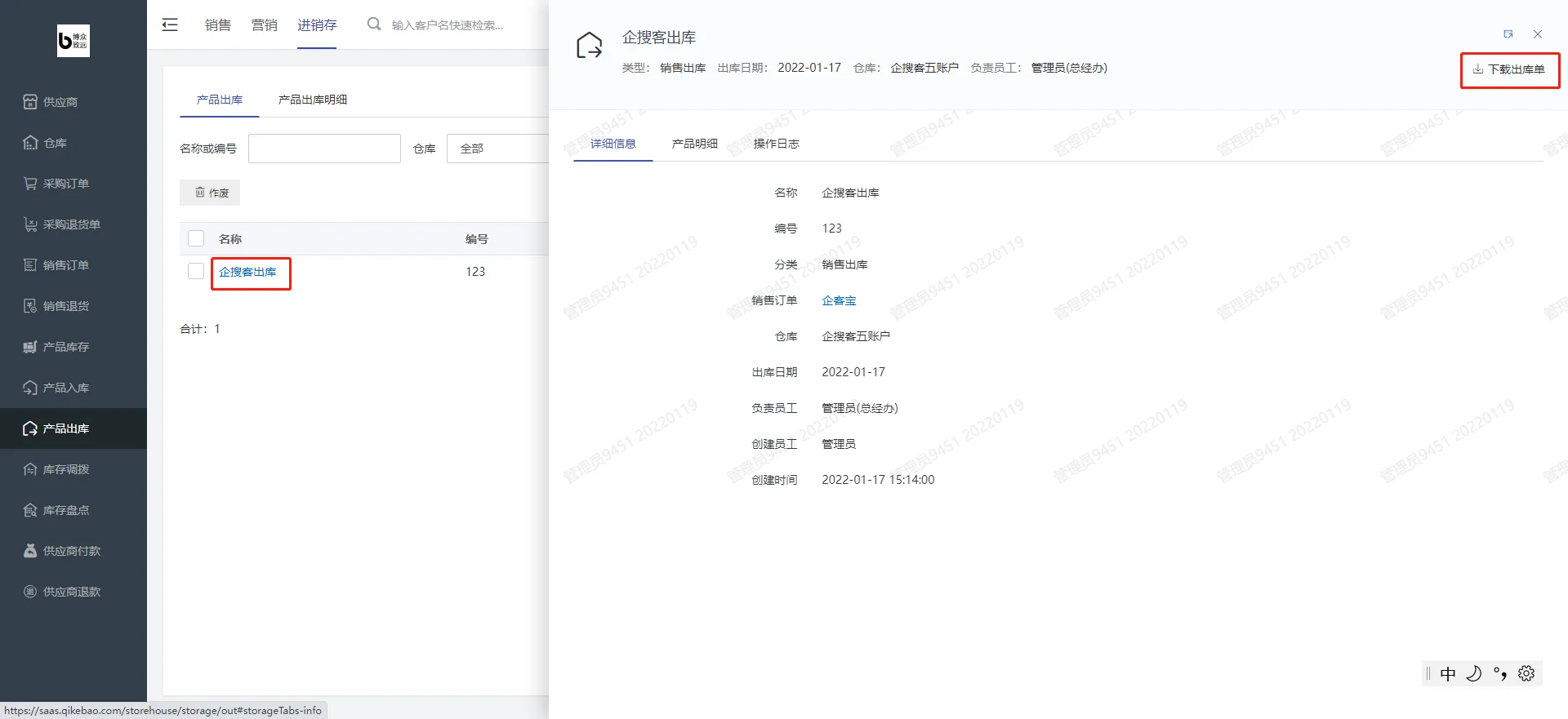Screen dimensions: 1568x719
Task: Switch to 产品明细 tab
Action: tap(695, 144)
